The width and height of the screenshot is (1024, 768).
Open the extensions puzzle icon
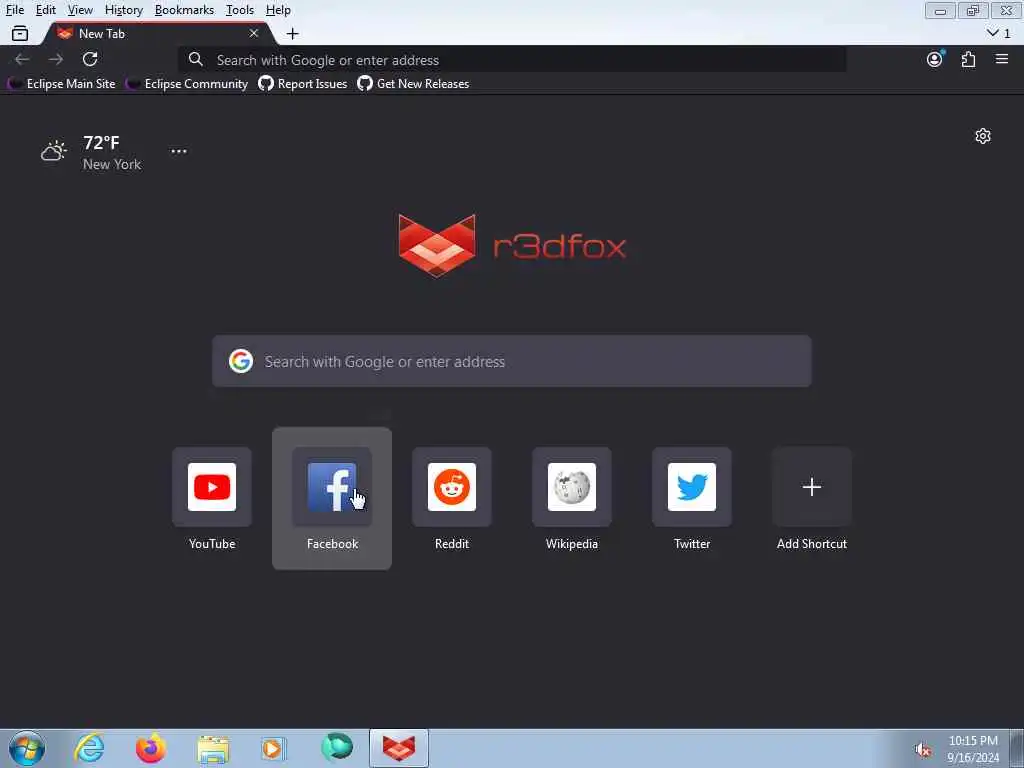(968, 59)
